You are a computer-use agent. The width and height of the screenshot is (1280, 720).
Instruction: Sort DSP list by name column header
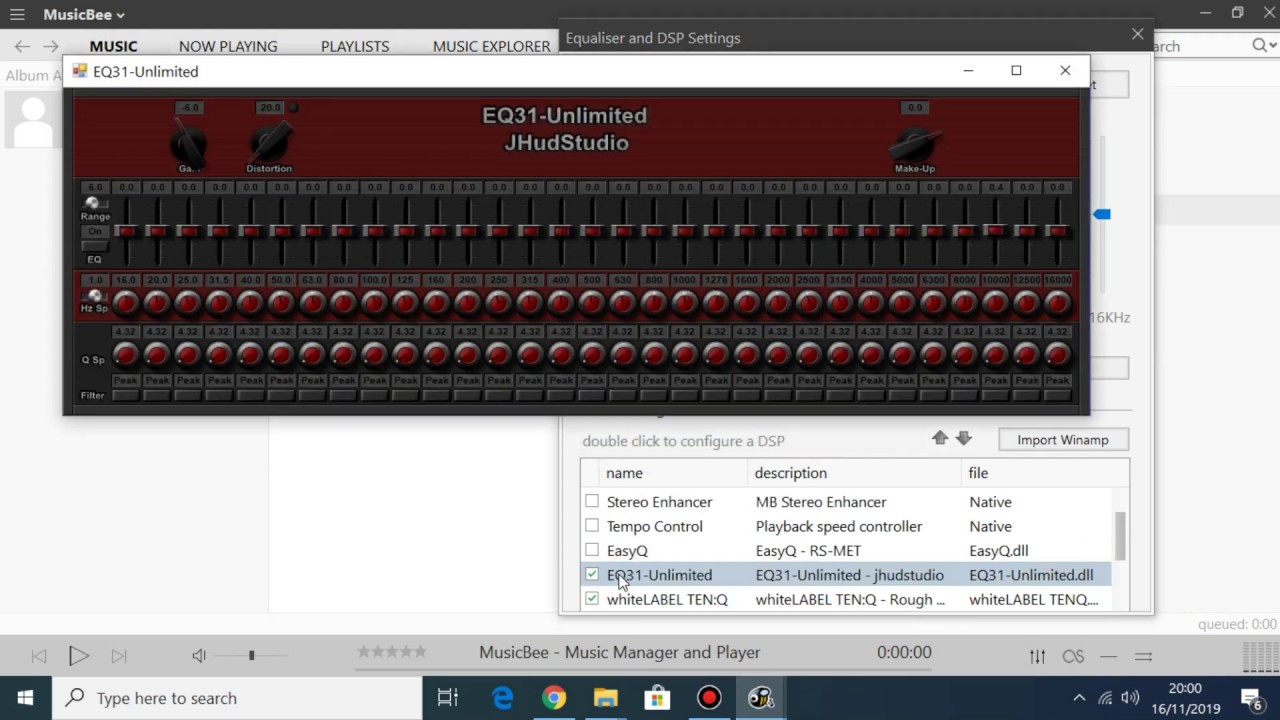tap(675, 473)
